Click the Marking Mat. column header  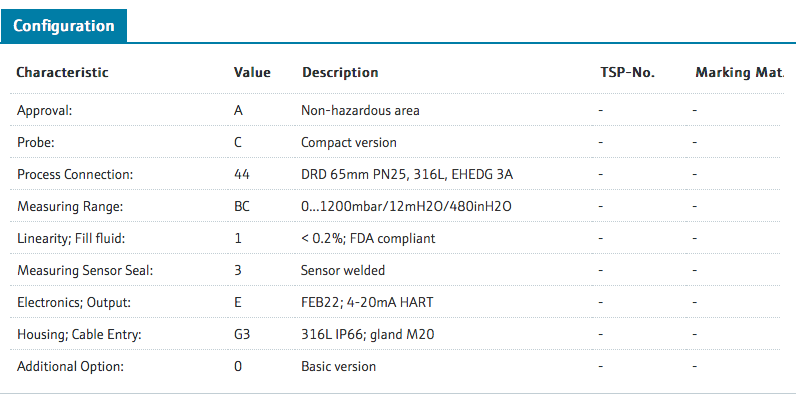(739, 73)
